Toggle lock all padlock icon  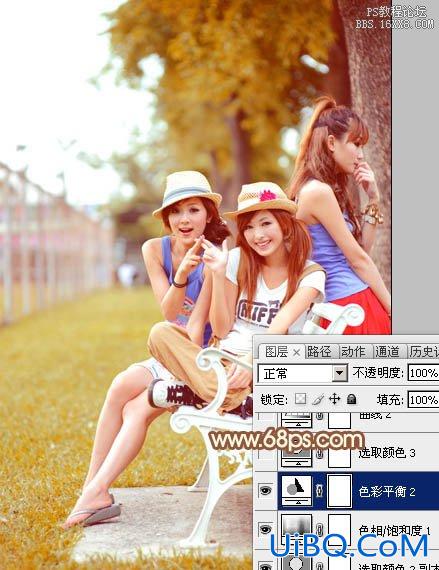click(x=351, y=399)
